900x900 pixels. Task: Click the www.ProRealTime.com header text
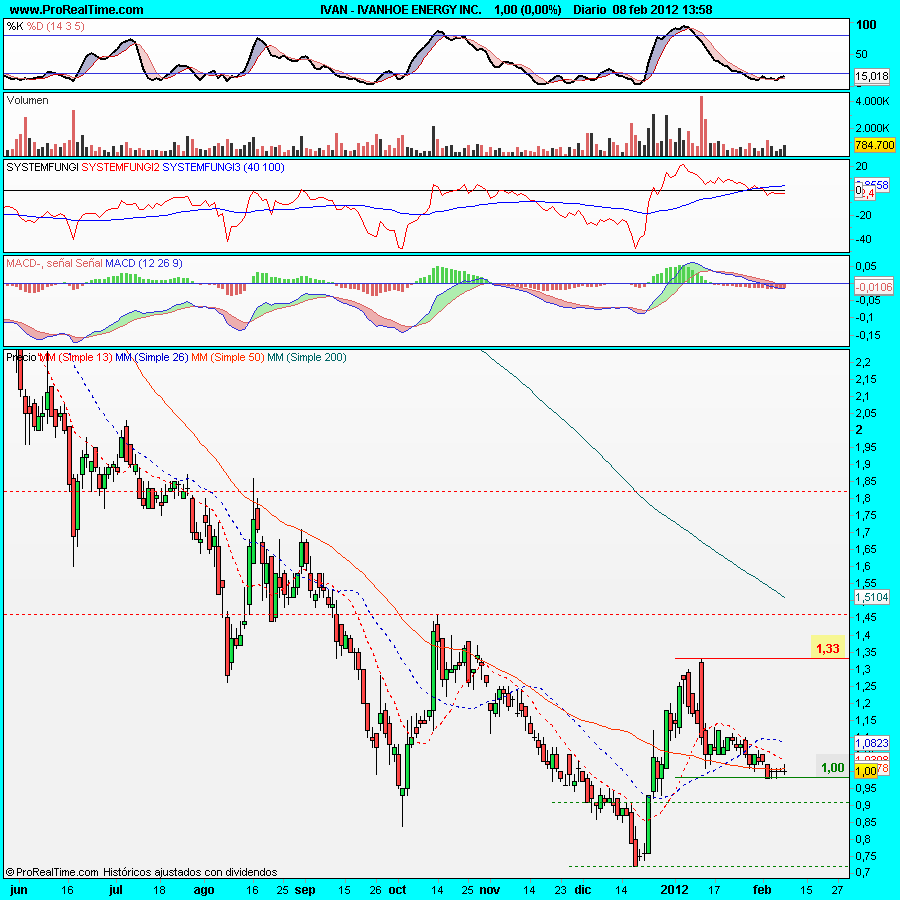[x=76, y=9]
